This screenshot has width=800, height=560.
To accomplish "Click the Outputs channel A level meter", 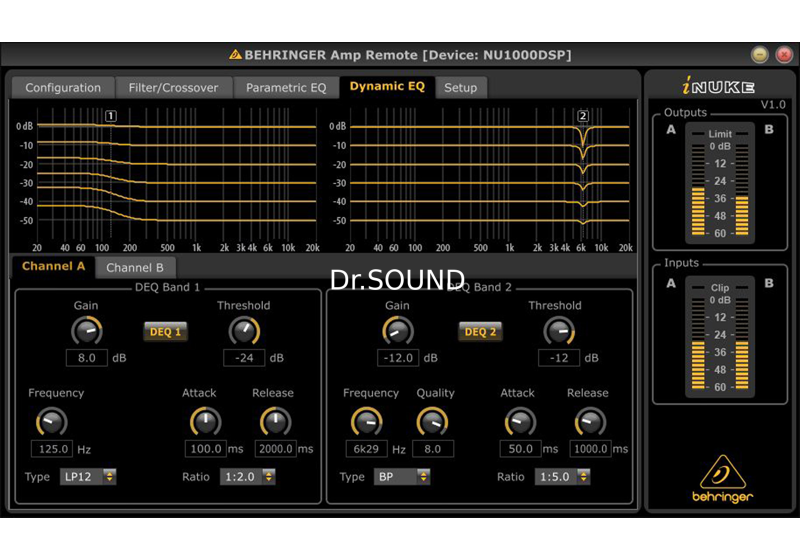I will pyautogui.click(x=698, y=190).
